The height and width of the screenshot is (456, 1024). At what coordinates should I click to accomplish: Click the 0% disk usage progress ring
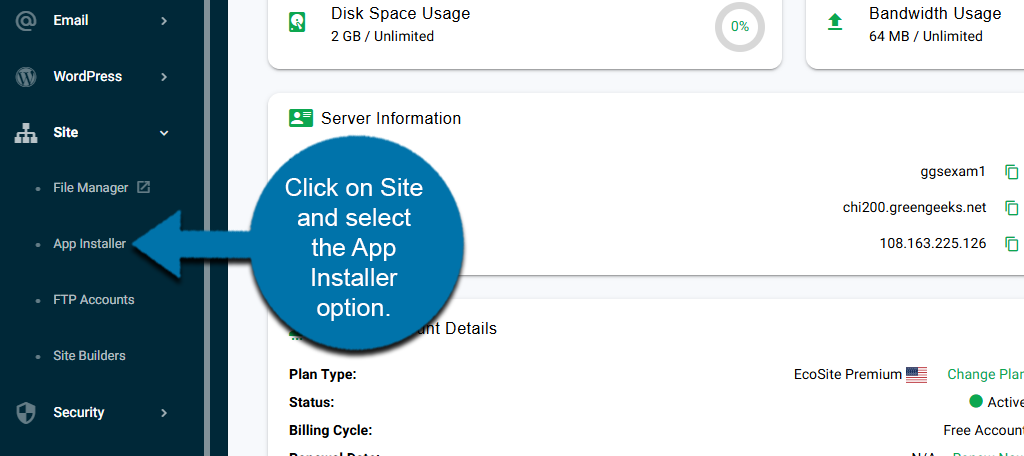(740, 27)
